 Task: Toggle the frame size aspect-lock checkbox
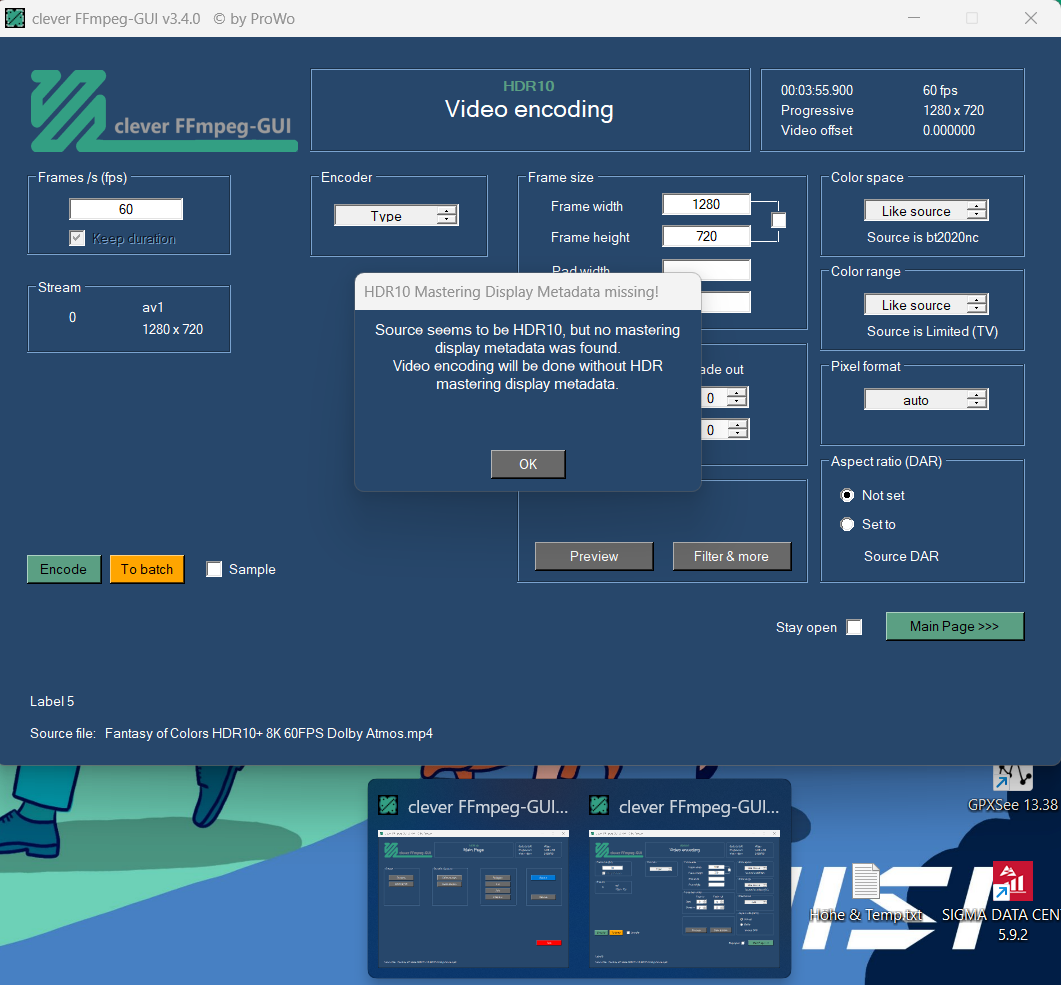click(x=779, y=220)
